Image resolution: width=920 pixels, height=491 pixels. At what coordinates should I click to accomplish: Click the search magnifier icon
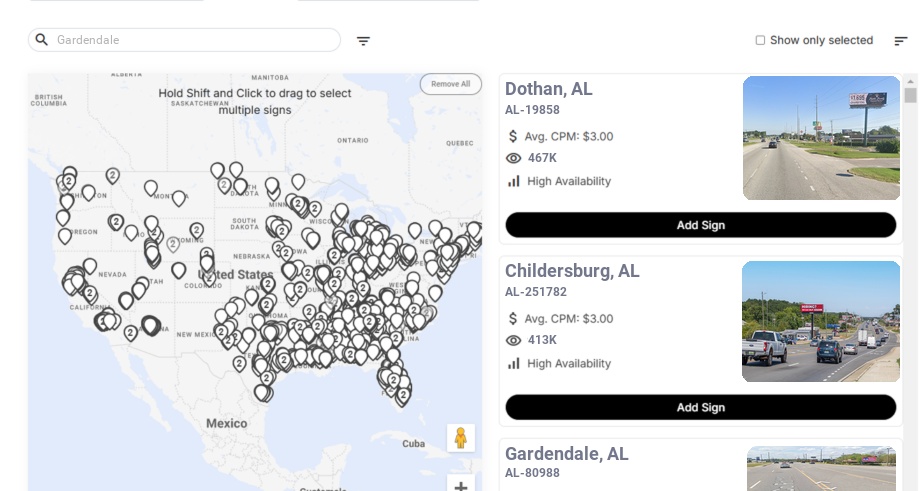coord(42,40)
